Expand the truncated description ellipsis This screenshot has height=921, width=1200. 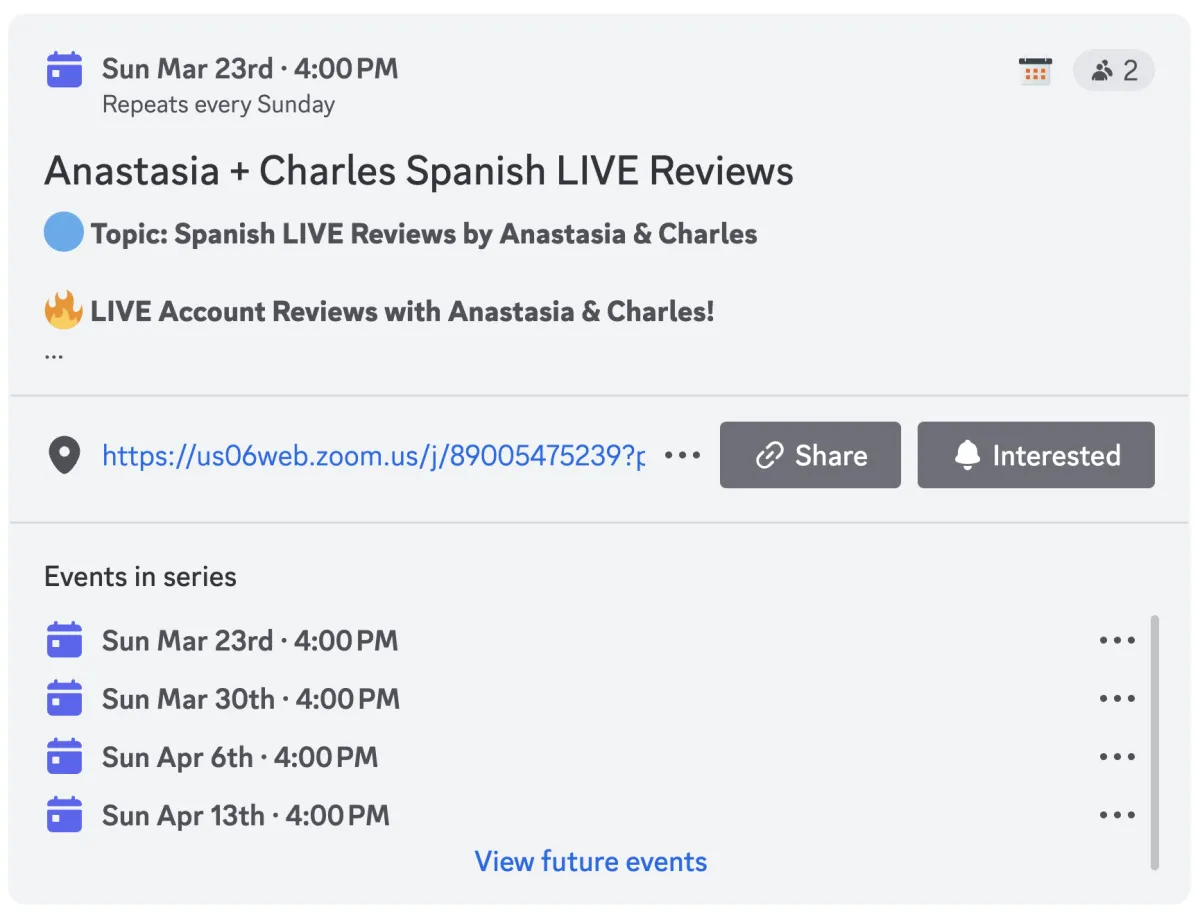54,353
